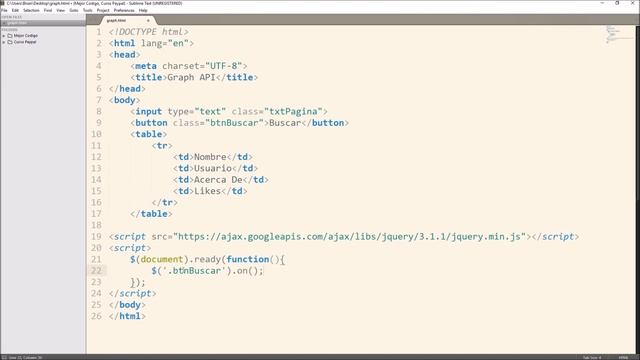The image size is (640, 360).
Task: Click line number 26 in the gutter
Action: coord(96,316)
